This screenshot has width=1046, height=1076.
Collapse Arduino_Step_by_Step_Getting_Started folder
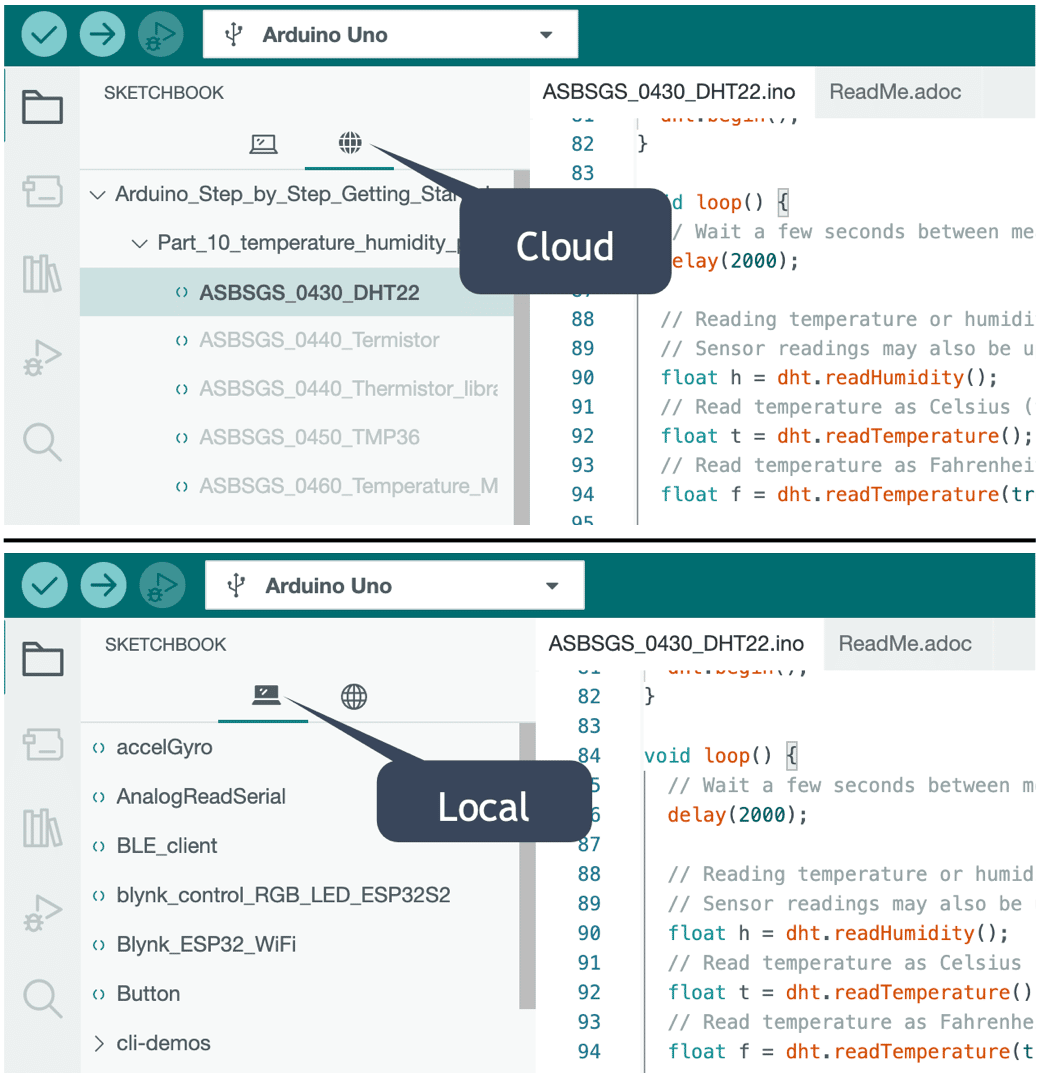click(97, 195)
